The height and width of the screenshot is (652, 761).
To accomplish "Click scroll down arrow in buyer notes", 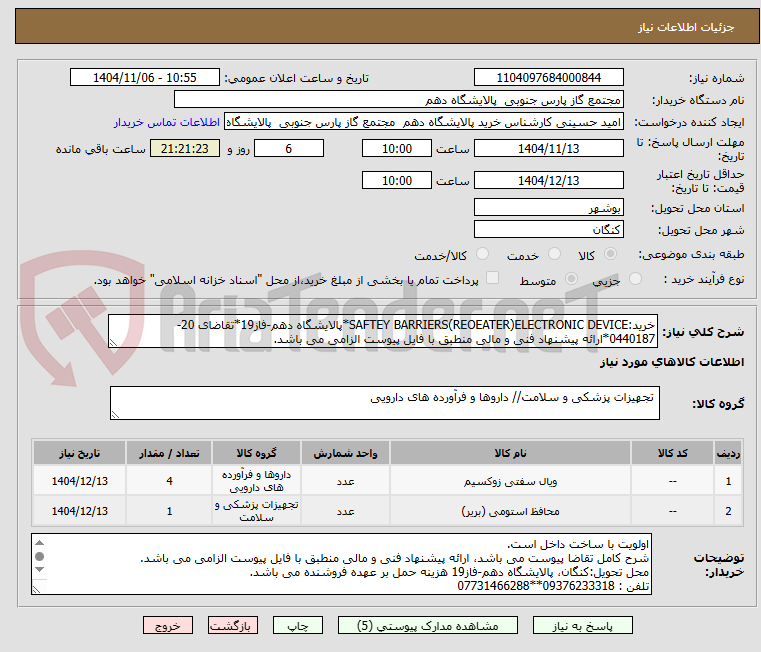I will click(40, 569).
